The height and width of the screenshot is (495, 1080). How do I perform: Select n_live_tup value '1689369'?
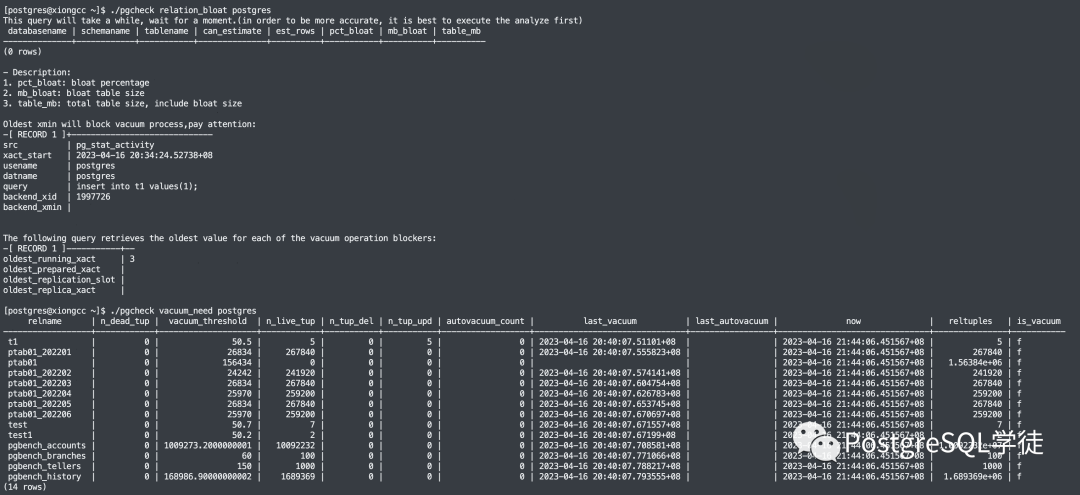tap(298, 476)
